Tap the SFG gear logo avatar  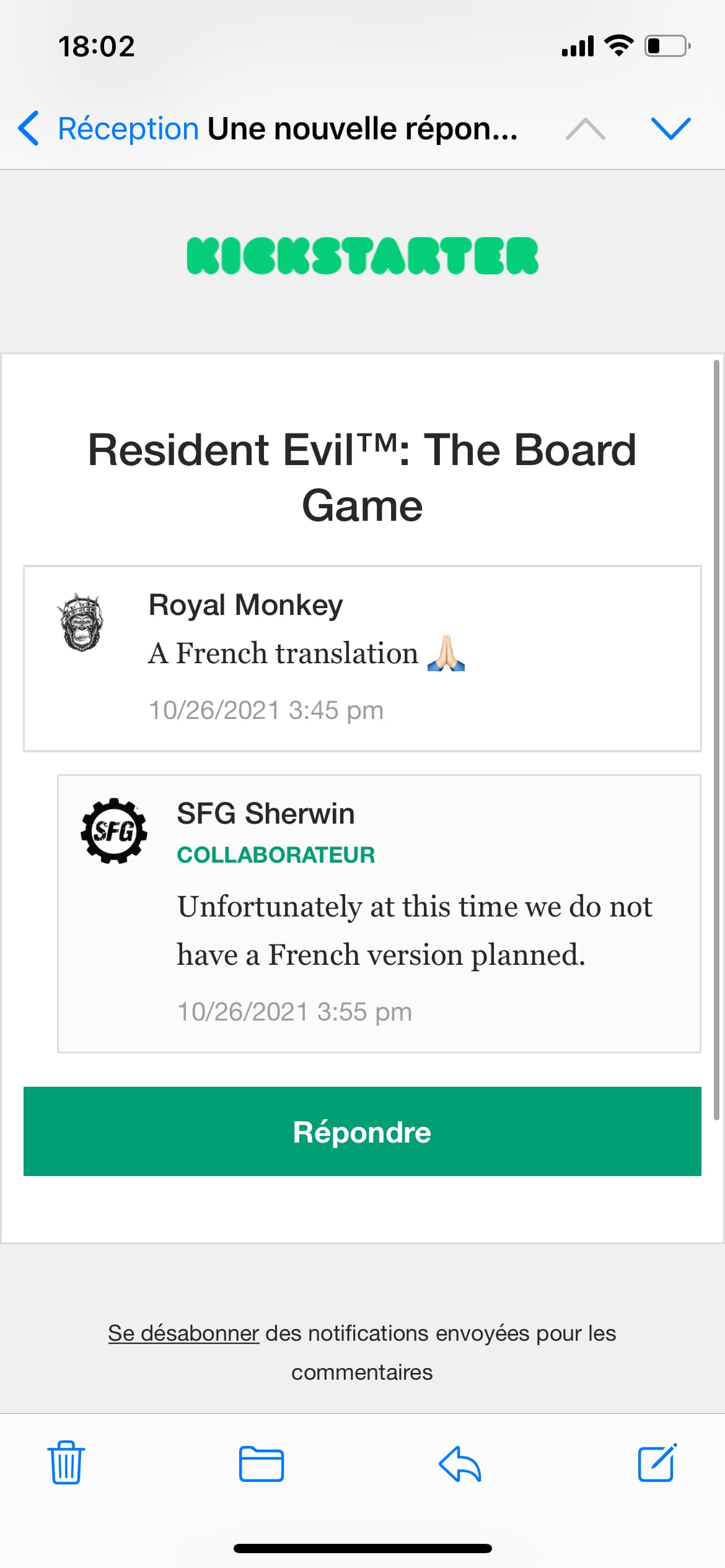[114, 830]
